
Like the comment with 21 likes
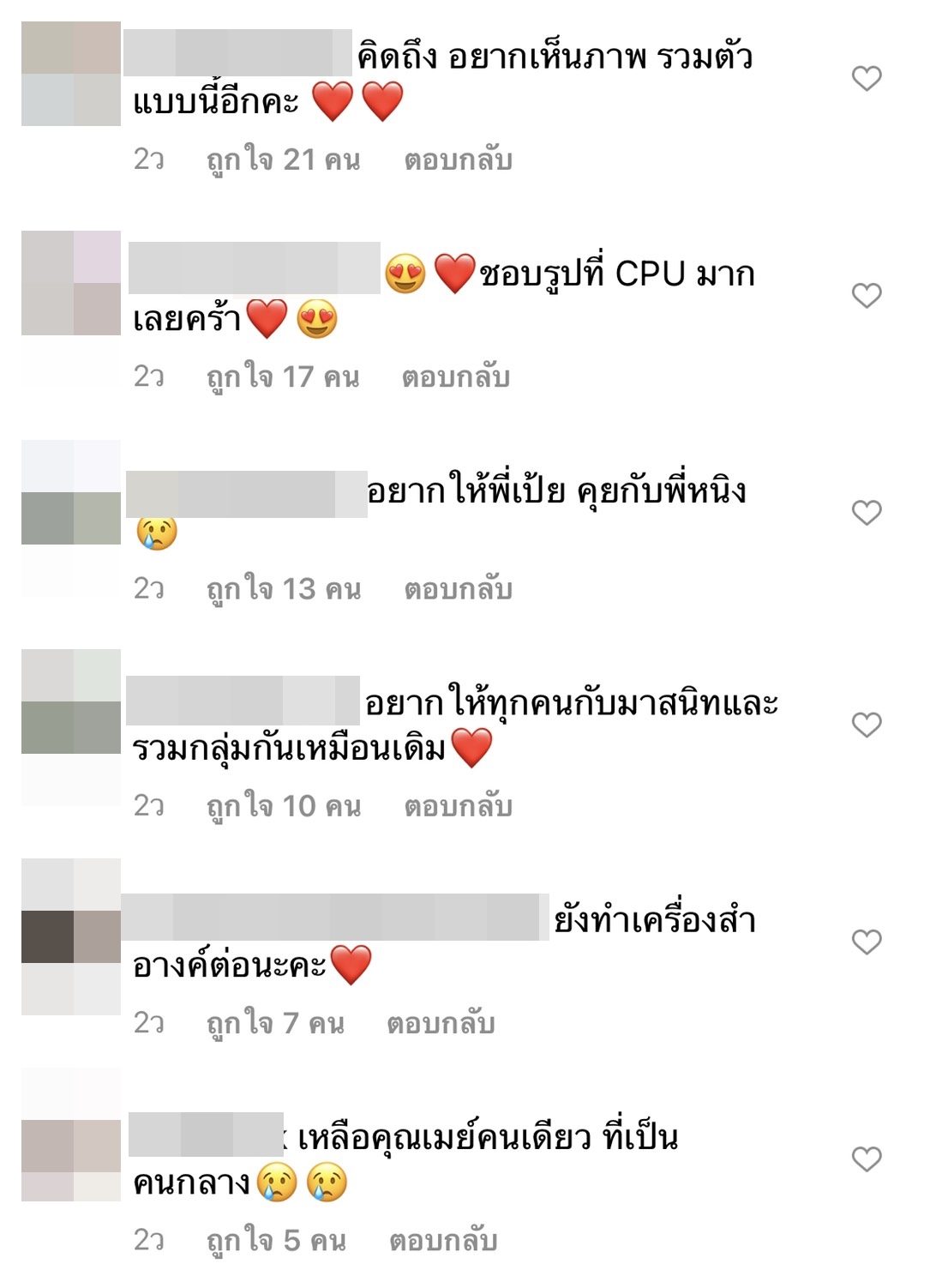click(867, 79)
